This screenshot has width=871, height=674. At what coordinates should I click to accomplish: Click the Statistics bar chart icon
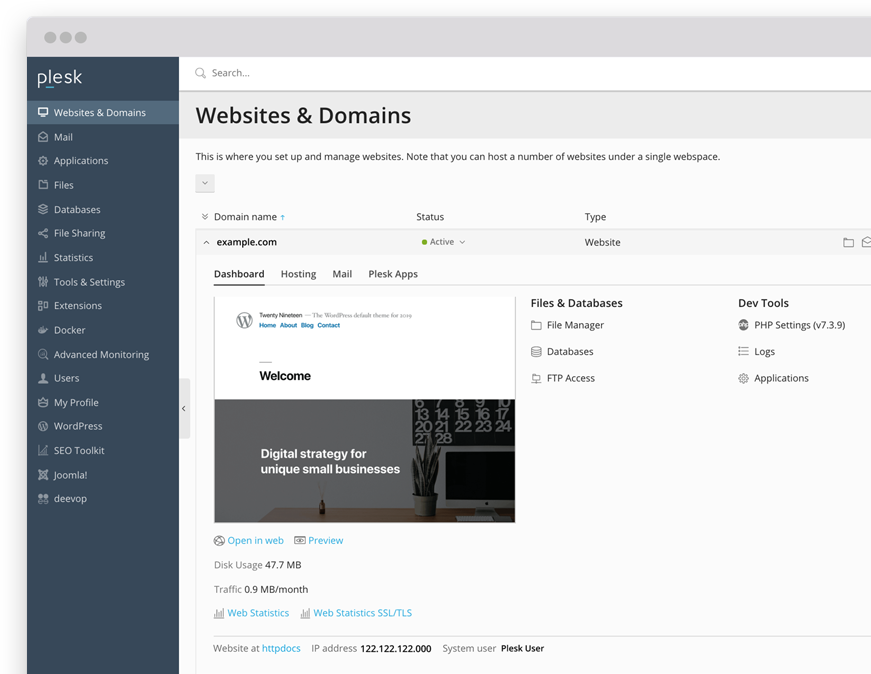pos(43,257)
